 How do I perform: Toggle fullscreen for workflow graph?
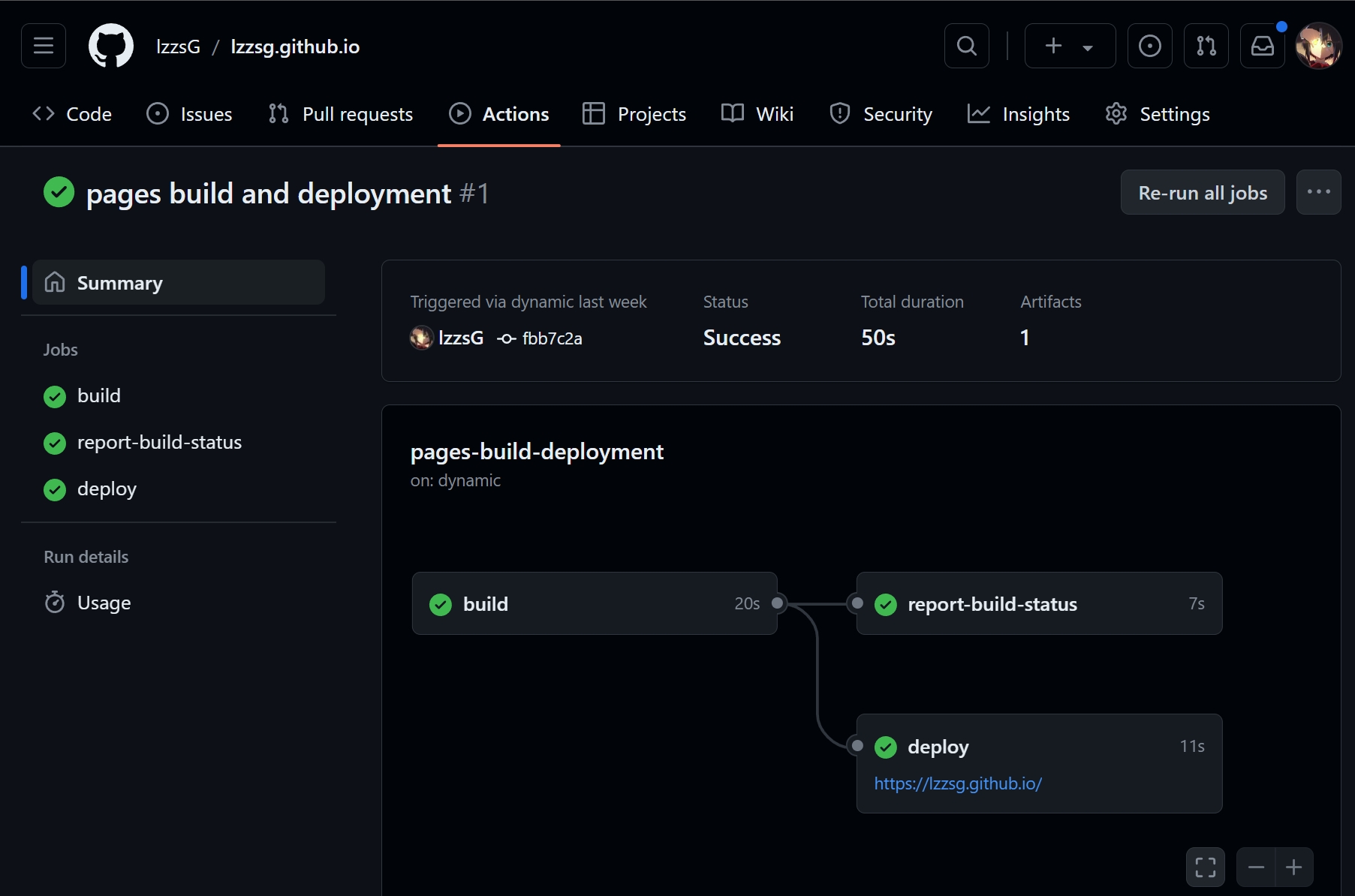[1206, 867]
